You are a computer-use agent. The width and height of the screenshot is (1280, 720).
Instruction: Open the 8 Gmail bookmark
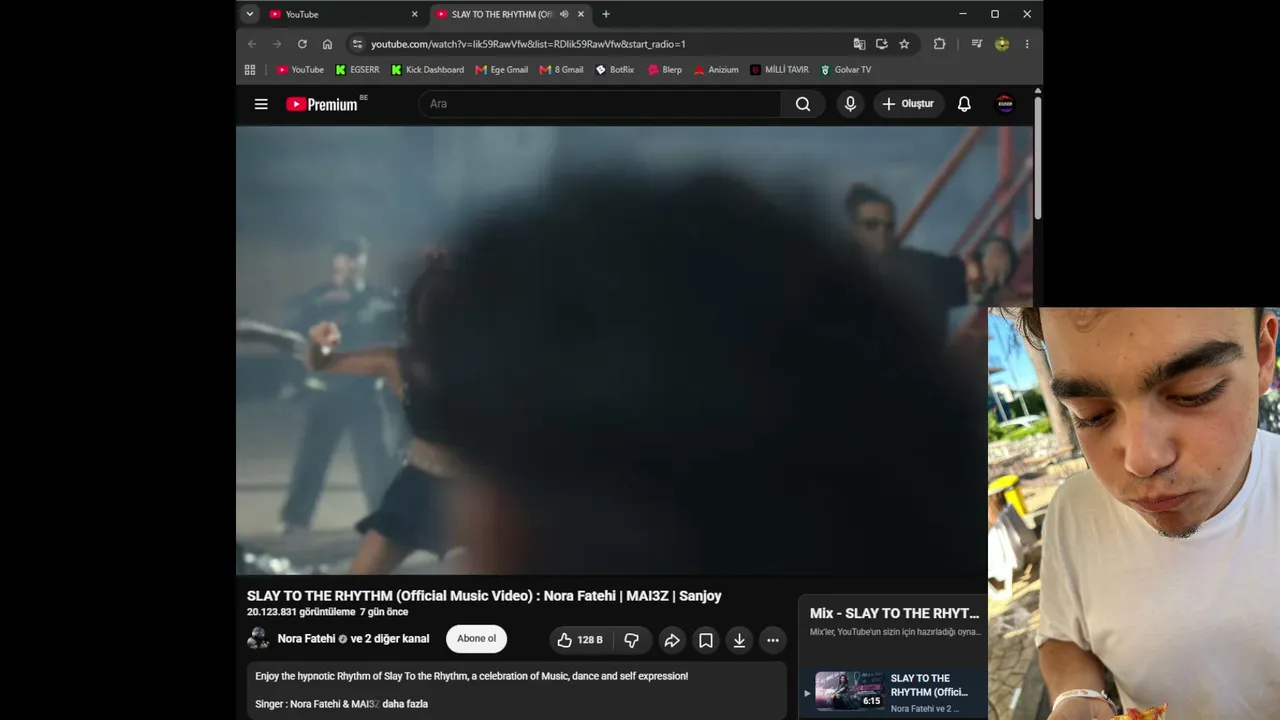coord(561,70)
